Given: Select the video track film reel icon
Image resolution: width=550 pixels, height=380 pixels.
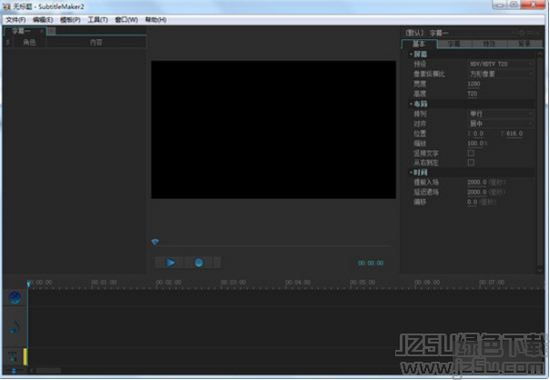Looking at the screenshot, I should [x=15, y=298].
